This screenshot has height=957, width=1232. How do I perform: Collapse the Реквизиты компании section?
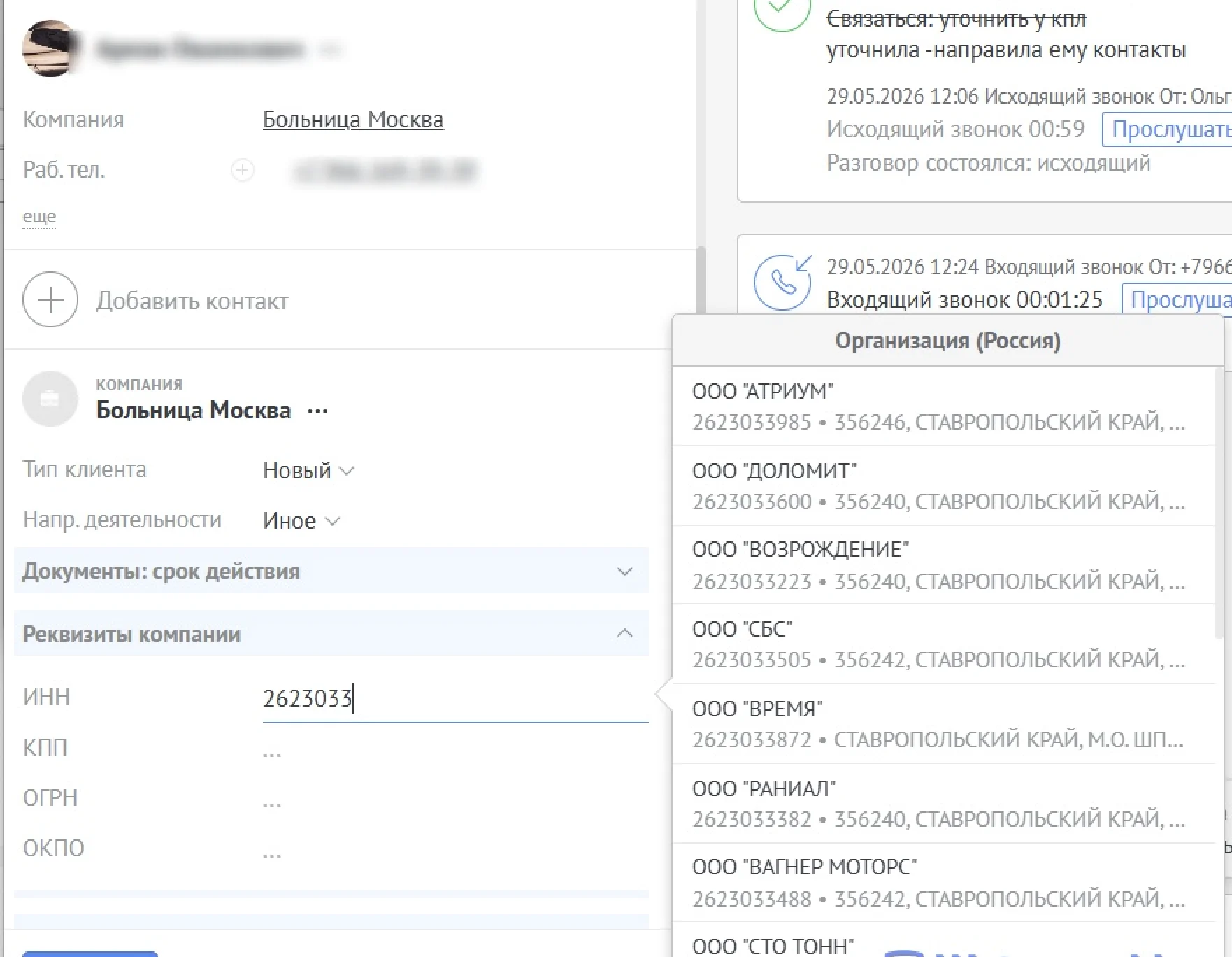pos(331,634)
